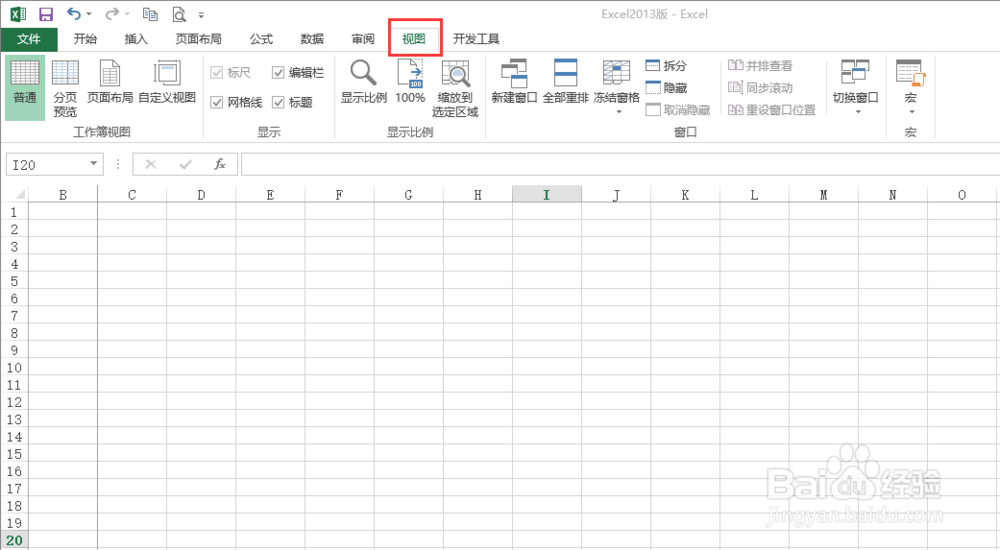Image resolution: width=1000 pixels, height=550 pixels.
Task: Click 新建窗口
Action: (x=514, y=82)
